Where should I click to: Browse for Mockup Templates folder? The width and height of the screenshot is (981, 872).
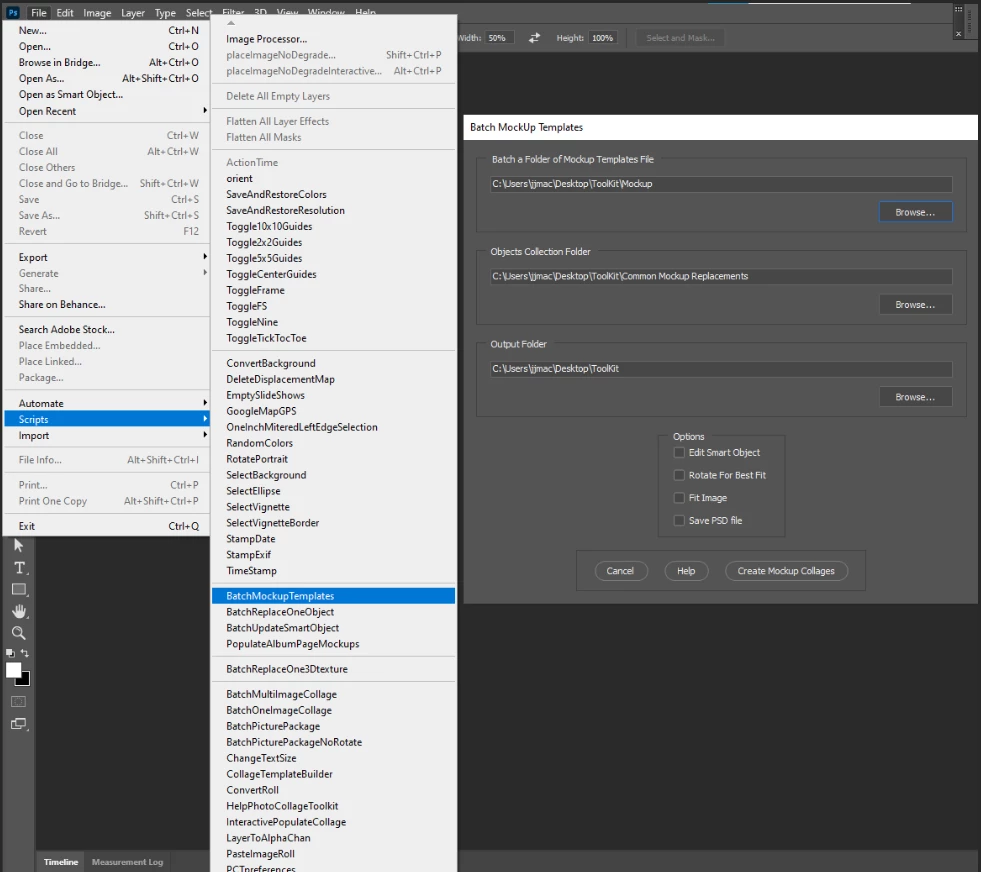915,212
